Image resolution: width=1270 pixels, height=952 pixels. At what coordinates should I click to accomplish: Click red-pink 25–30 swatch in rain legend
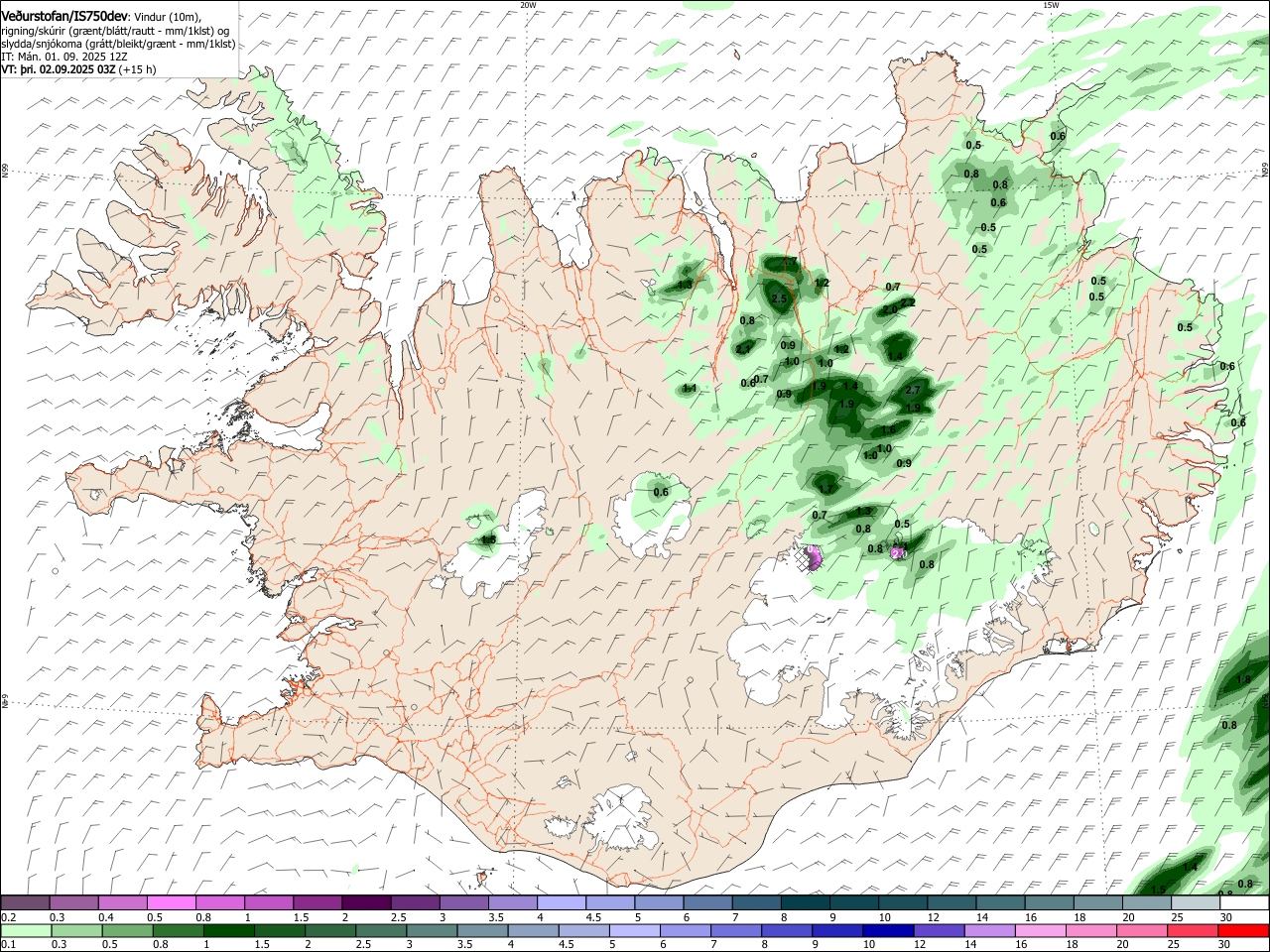pyautogui.click(x=1193, y=931)
